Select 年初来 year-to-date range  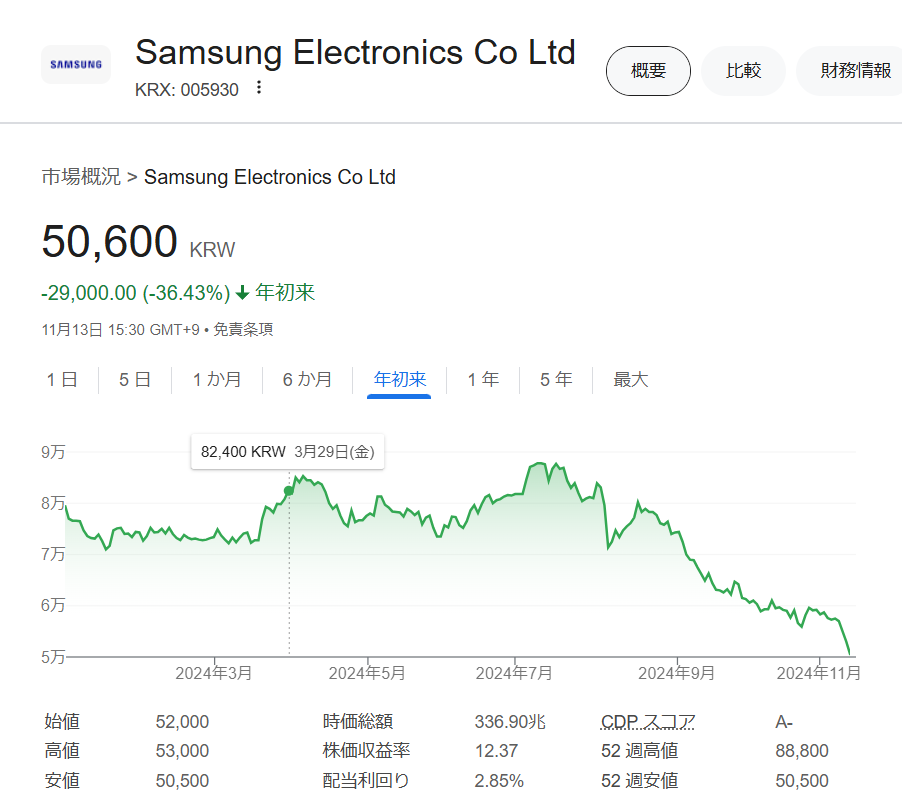[x=399, y=380]
